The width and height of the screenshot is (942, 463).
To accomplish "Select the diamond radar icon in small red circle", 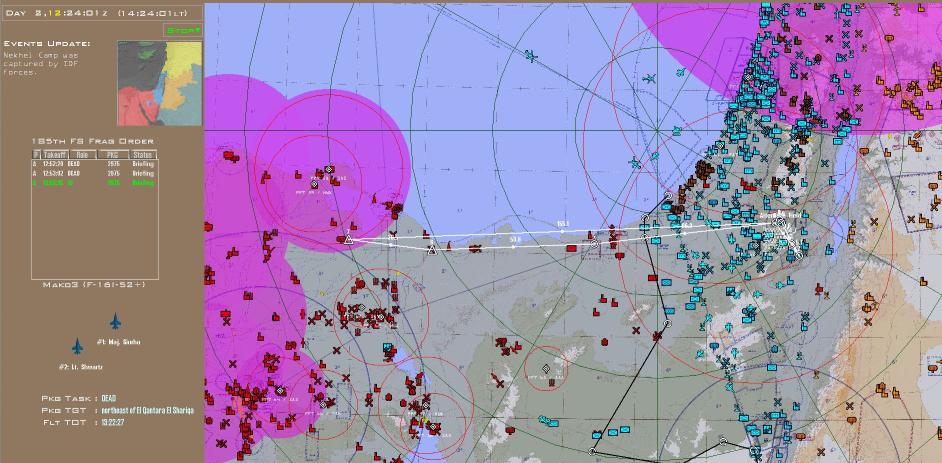I will coord(546,369).
